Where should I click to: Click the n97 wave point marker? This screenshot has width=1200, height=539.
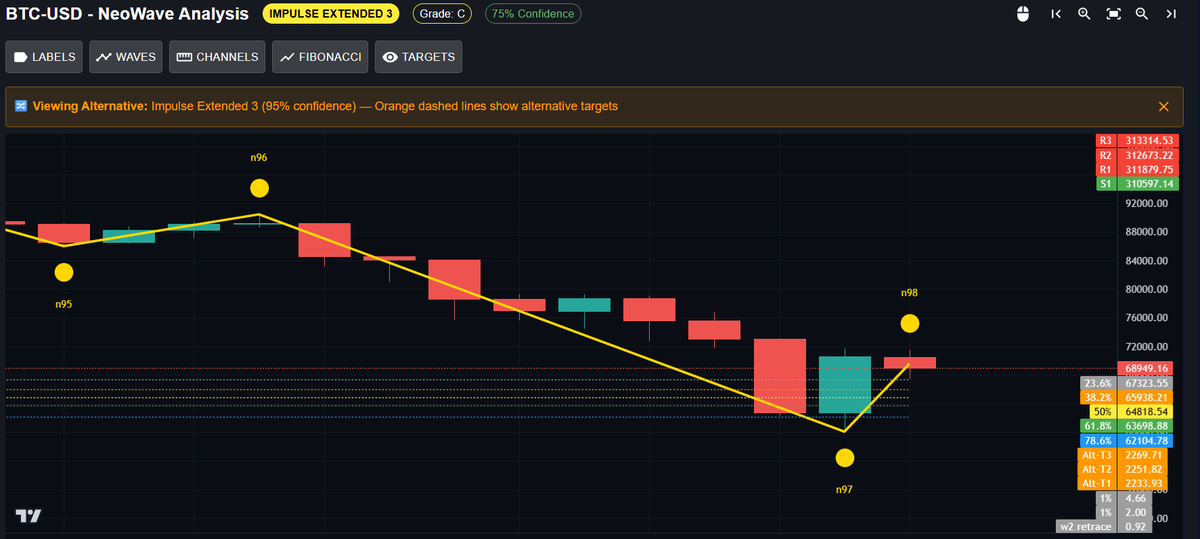point(844,458)
